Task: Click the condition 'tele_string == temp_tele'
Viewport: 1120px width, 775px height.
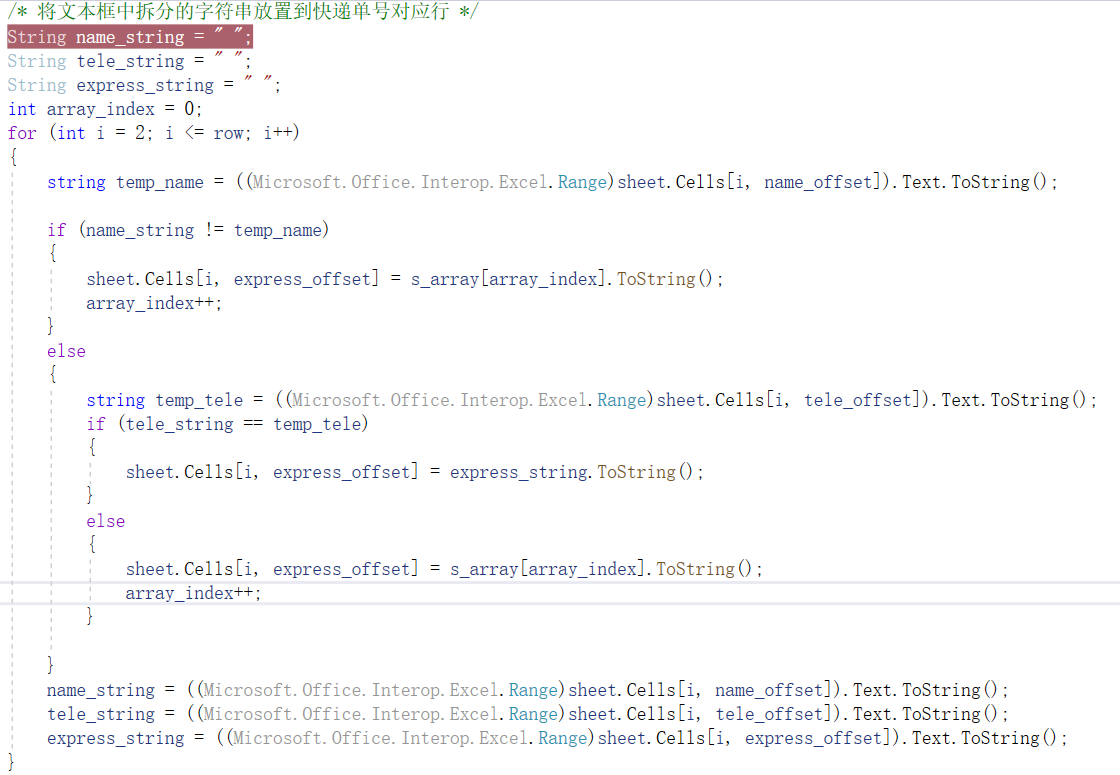Action: coord(244,424)
